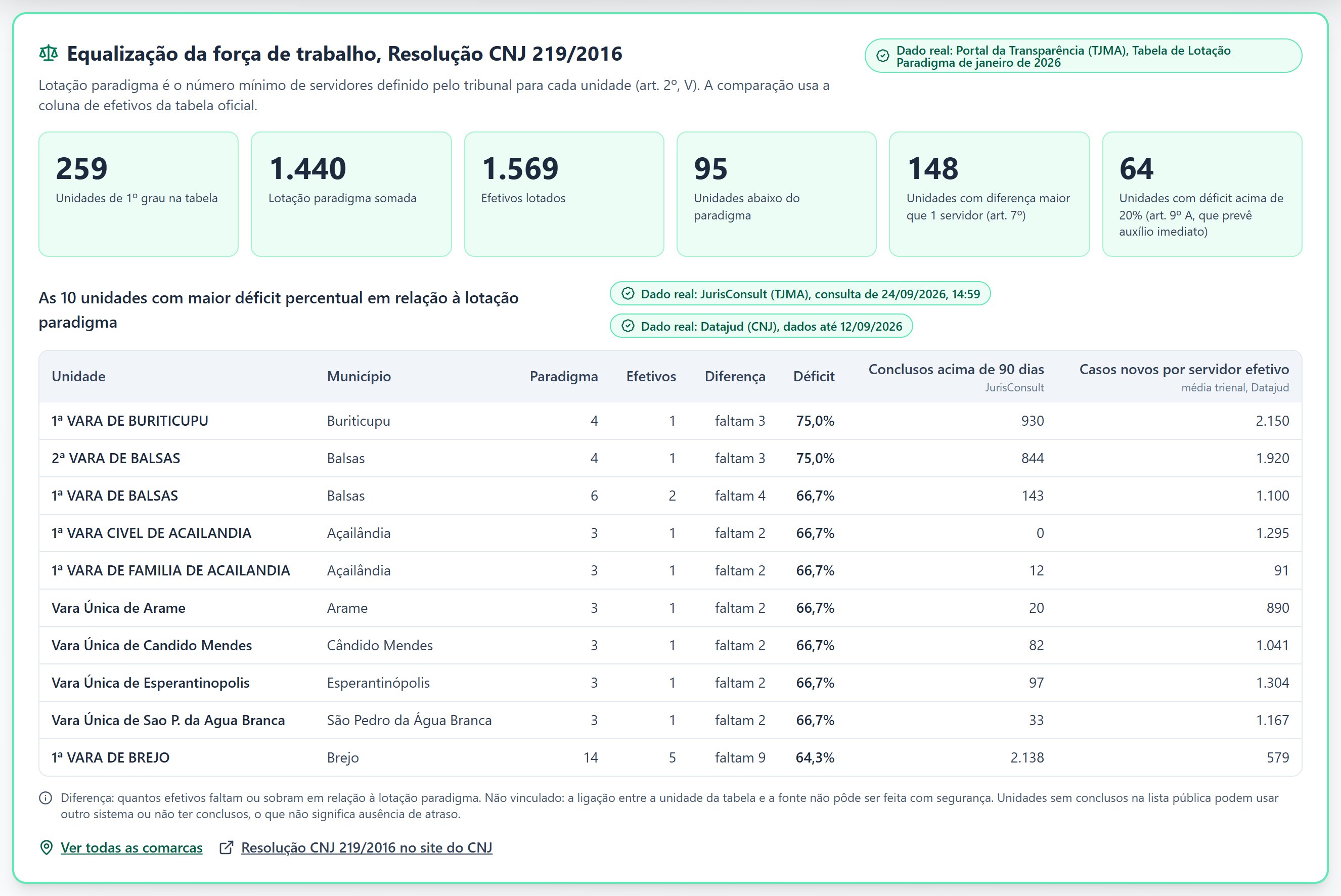Click the Déficit column header
The width and height of the screenshot is (1341, 896).
tap(814, 377)
